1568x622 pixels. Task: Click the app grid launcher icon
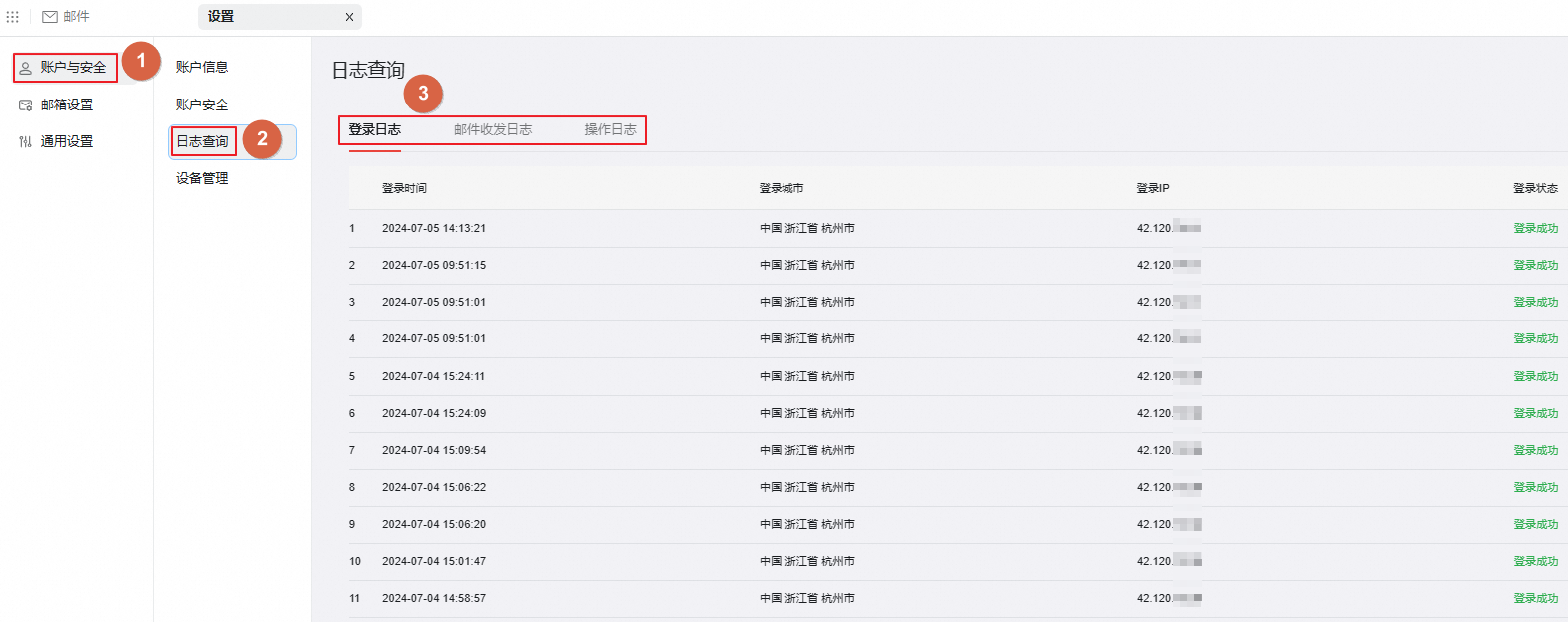click(13, 17)
